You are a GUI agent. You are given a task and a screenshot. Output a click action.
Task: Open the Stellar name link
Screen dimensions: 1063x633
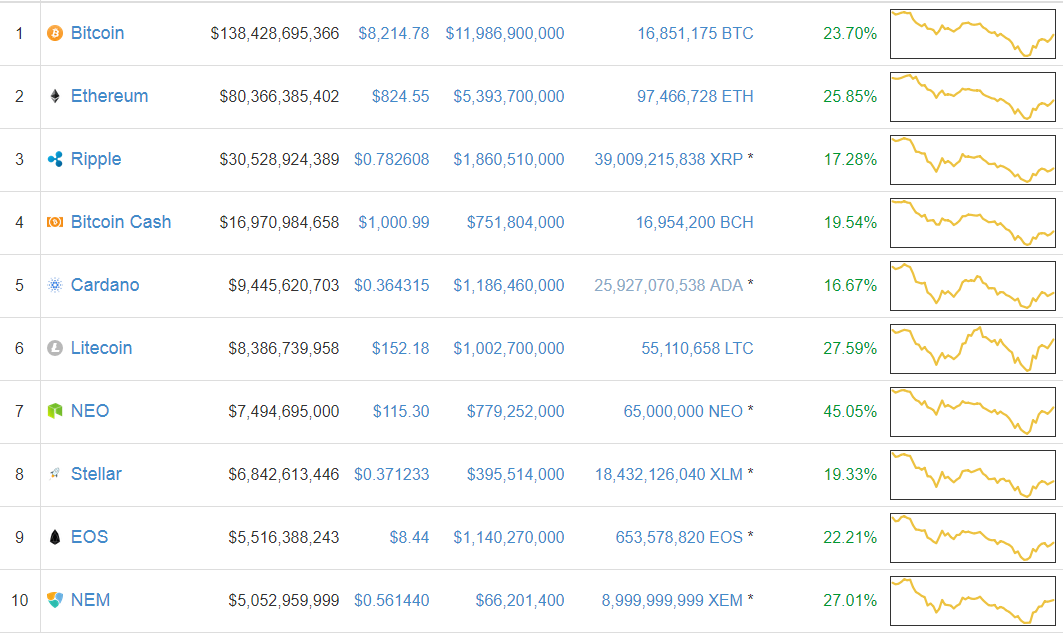coord(96,474)
